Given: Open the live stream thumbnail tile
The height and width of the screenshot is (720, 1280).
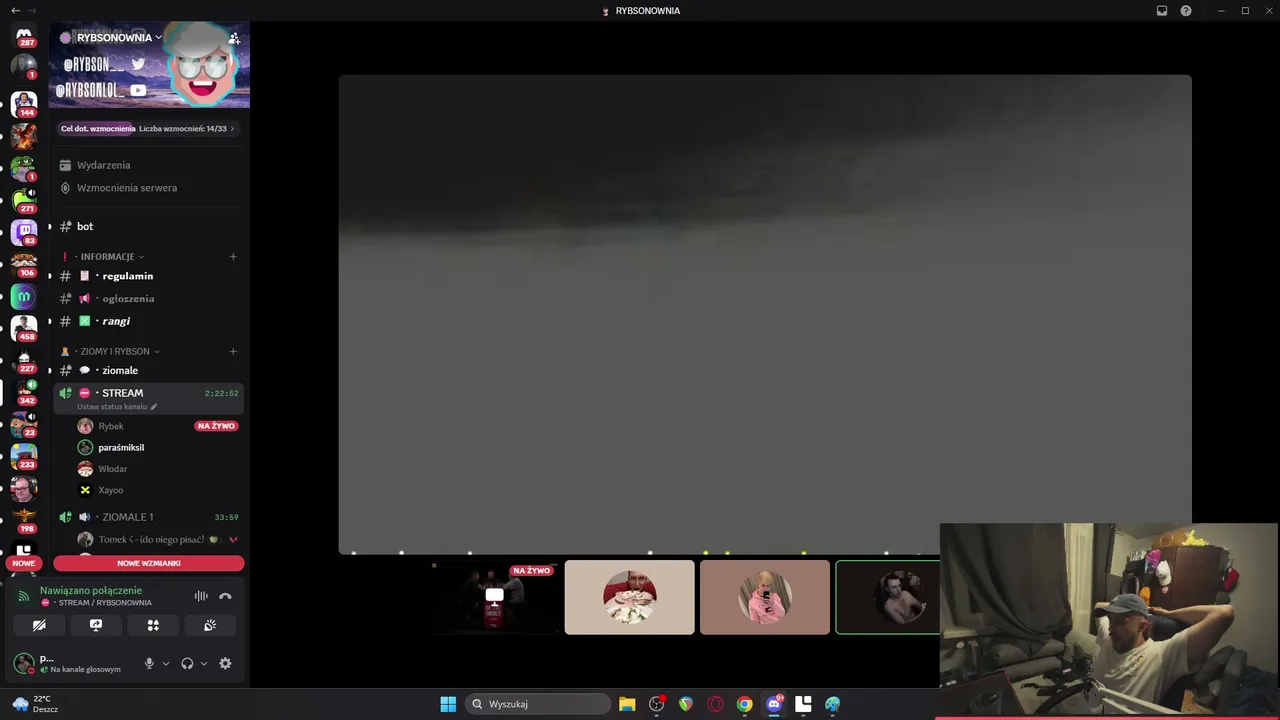Looking at the screenshot, I should [x=494, y=597].
